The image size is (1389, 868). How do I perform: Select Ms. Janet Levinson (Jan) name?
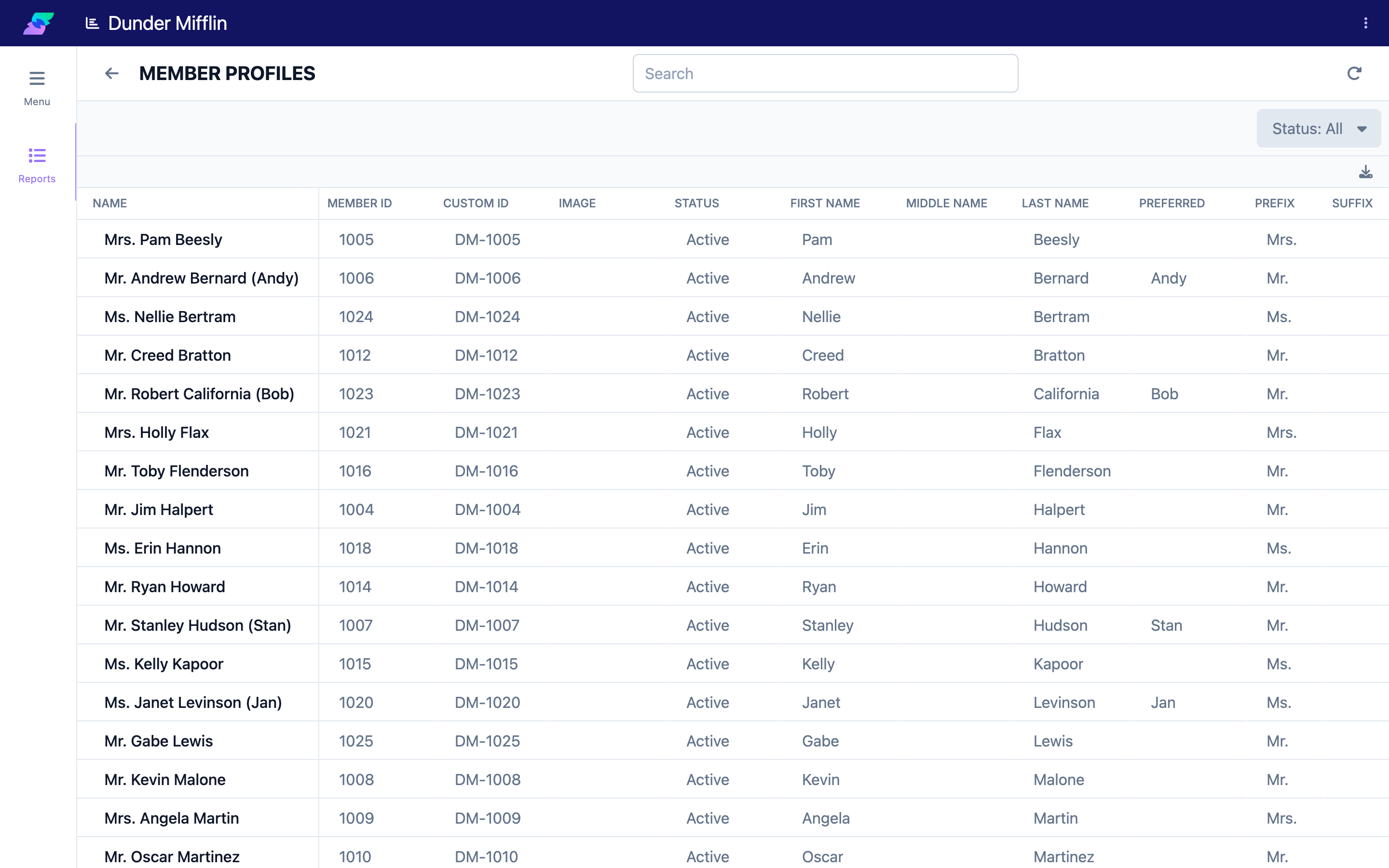193,702
